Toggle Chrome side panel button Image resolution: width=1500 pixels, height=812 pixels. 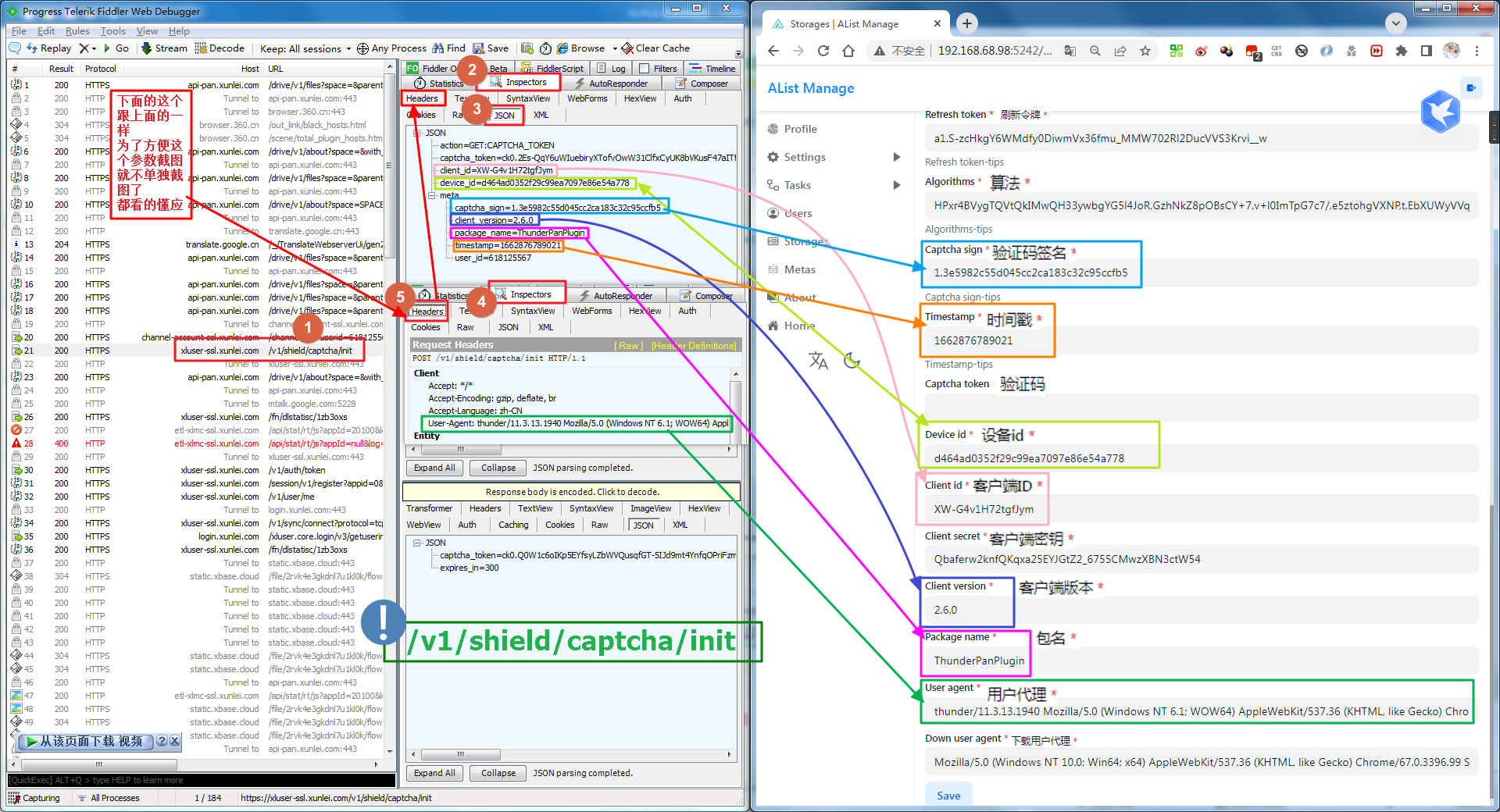point(1427,51)
